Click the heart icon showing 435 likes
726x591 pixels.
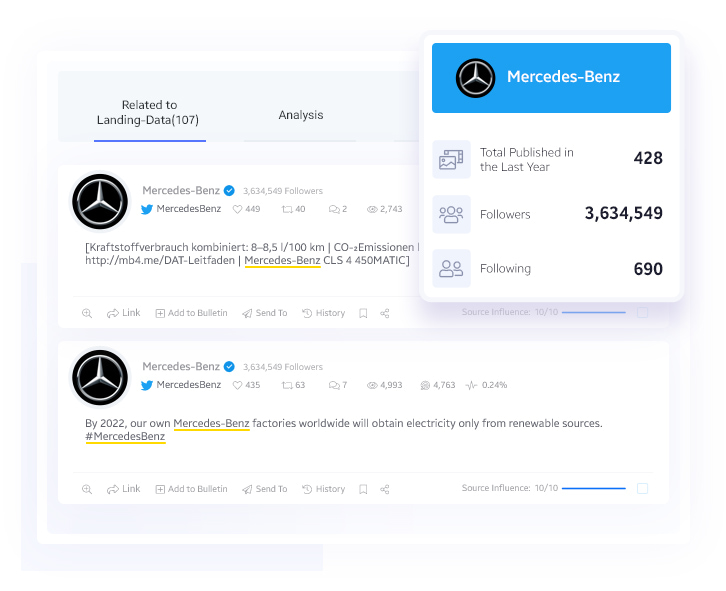click(x=238, y=385)
